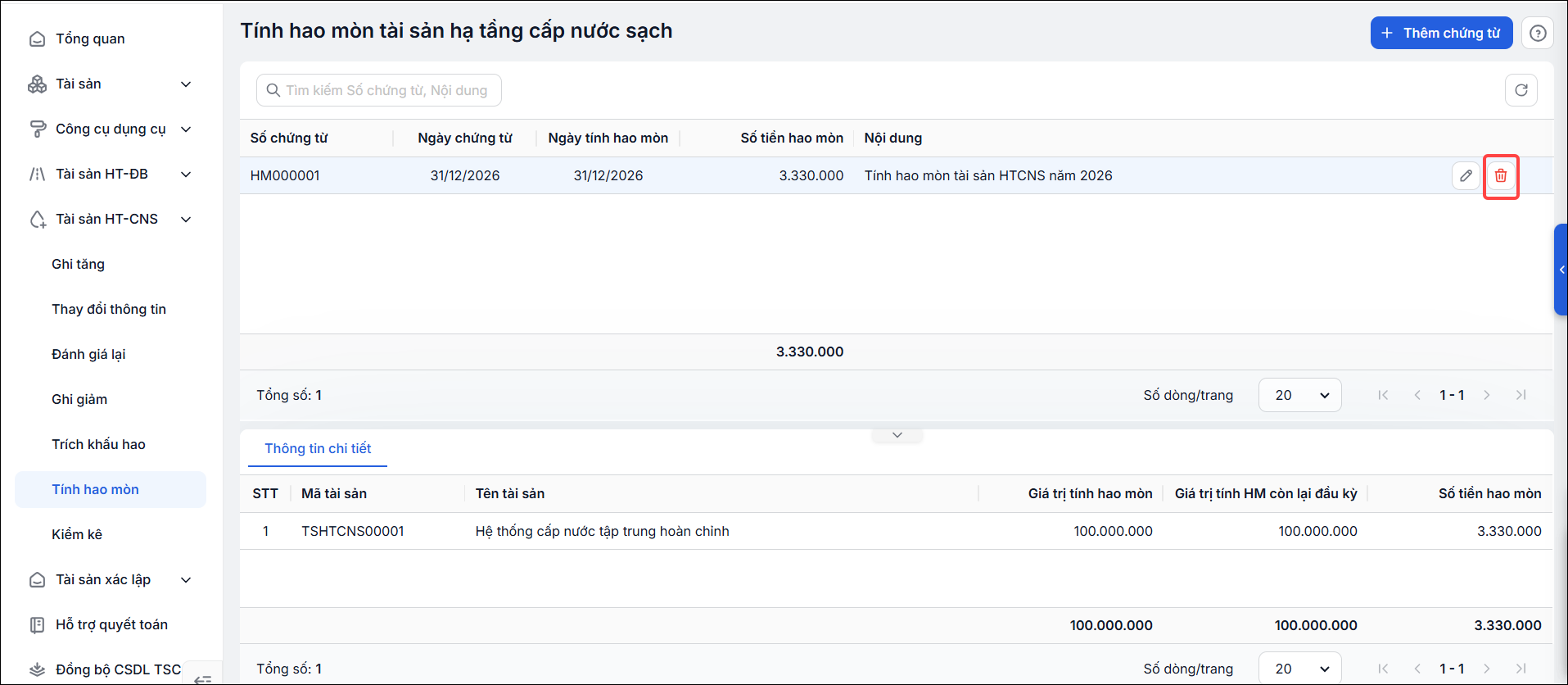
Task: Click the Mã tài sản column header
Action: pyautogui.click(x=334, y=494)
